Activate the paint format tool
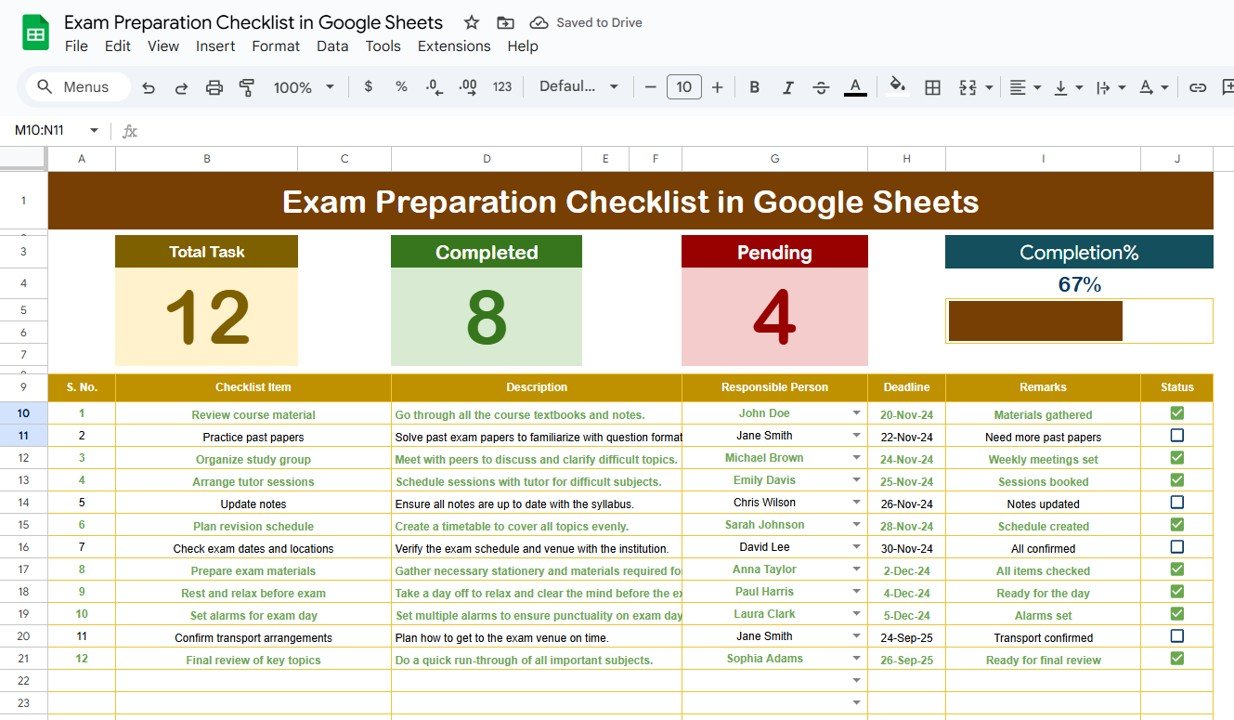This screenshot has width=1234, height=720. click(x=247, y=88)
